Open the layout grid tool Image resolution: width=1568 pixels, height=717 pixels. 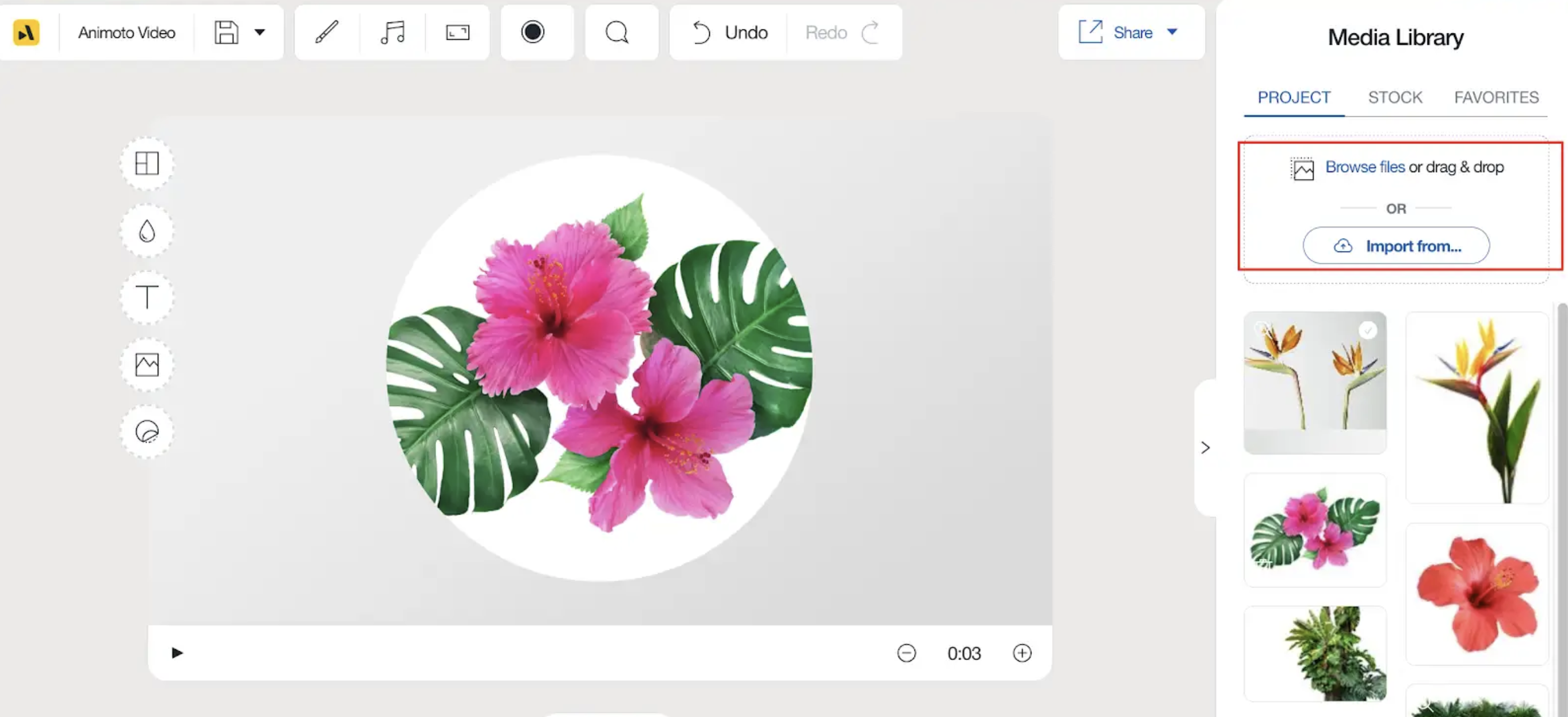(147, 163)
